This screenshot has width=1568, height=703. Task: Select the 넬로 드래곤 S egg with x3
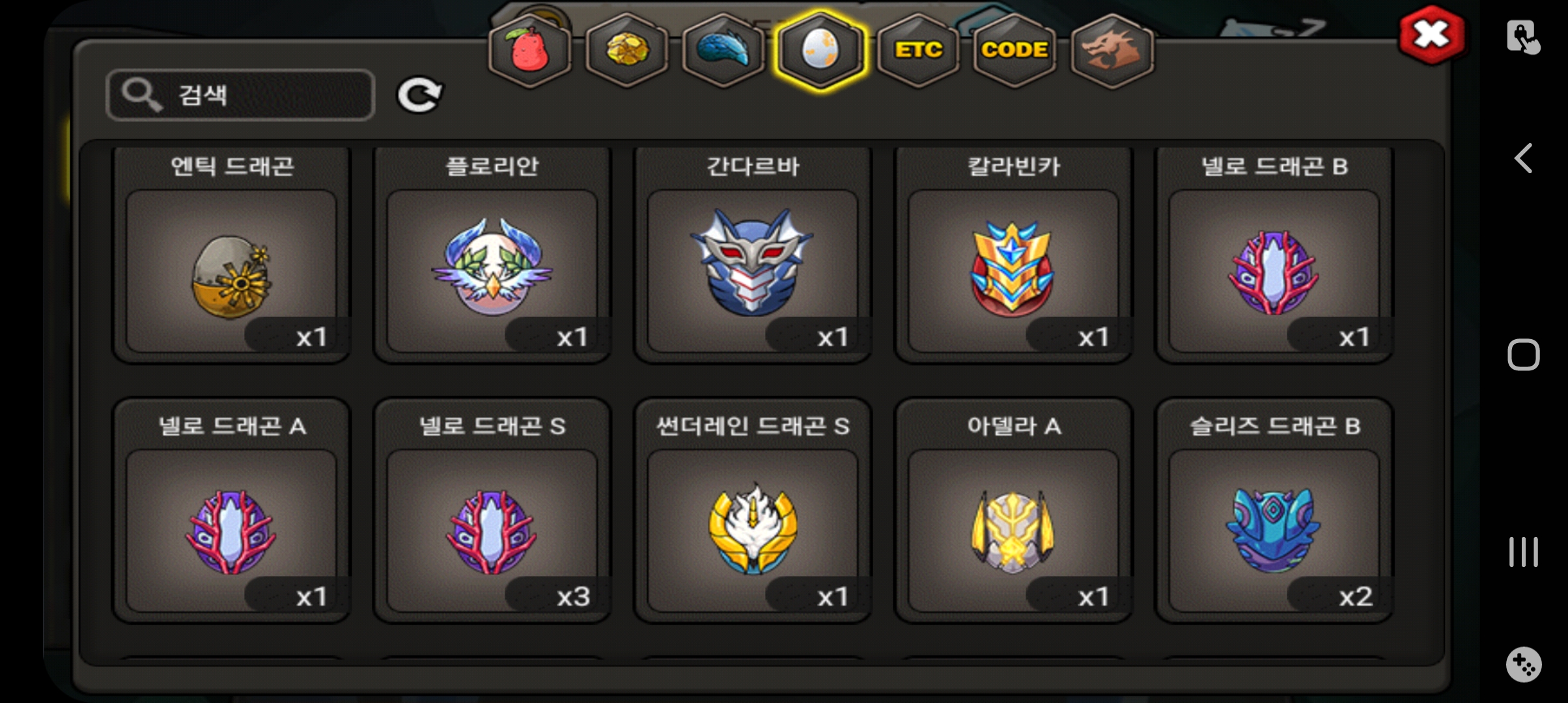point(492,511)
